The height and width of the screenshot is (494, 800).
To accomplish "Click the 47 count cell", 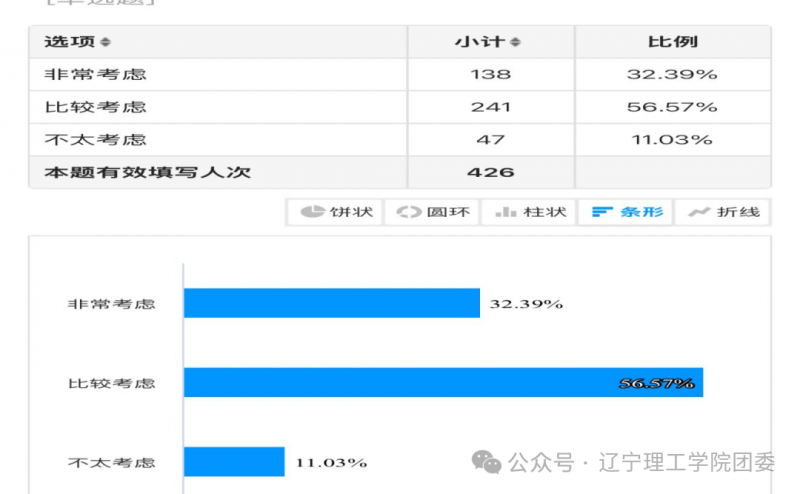I will coord(490,140).
